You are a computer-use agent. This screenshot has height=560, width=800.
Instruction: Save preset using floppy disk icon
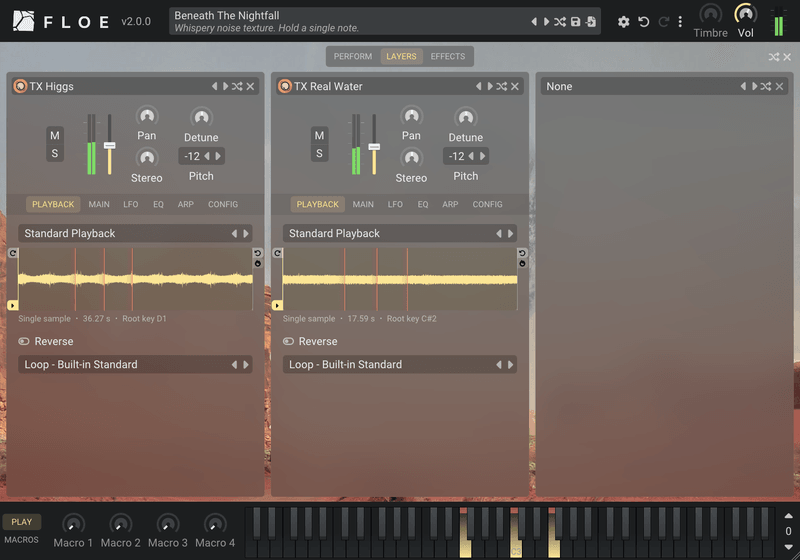coord(576,22)
